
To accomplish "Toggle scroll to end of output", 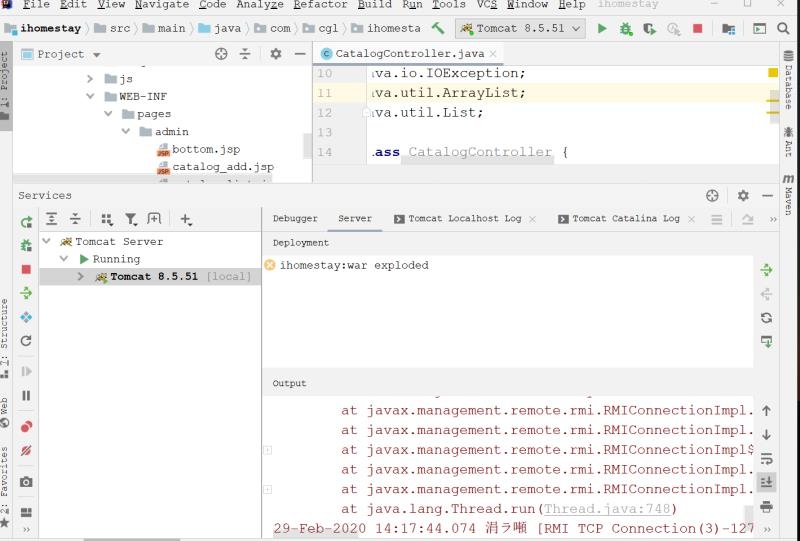I will click(x=766, y=483).
